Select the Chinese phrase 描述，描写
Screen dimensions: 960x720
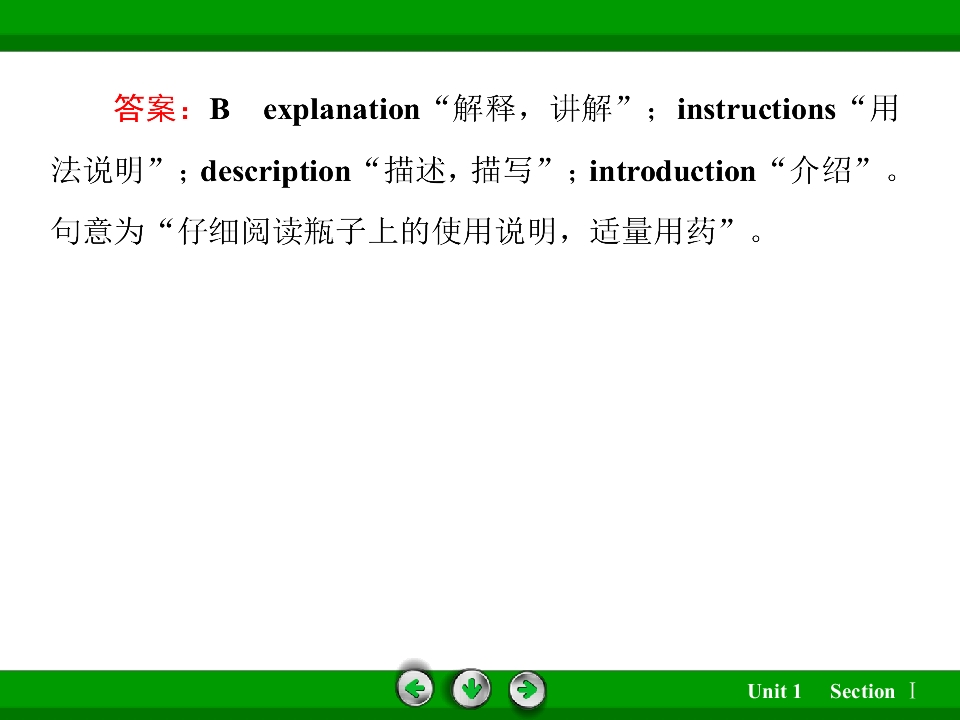click(458, 170)
